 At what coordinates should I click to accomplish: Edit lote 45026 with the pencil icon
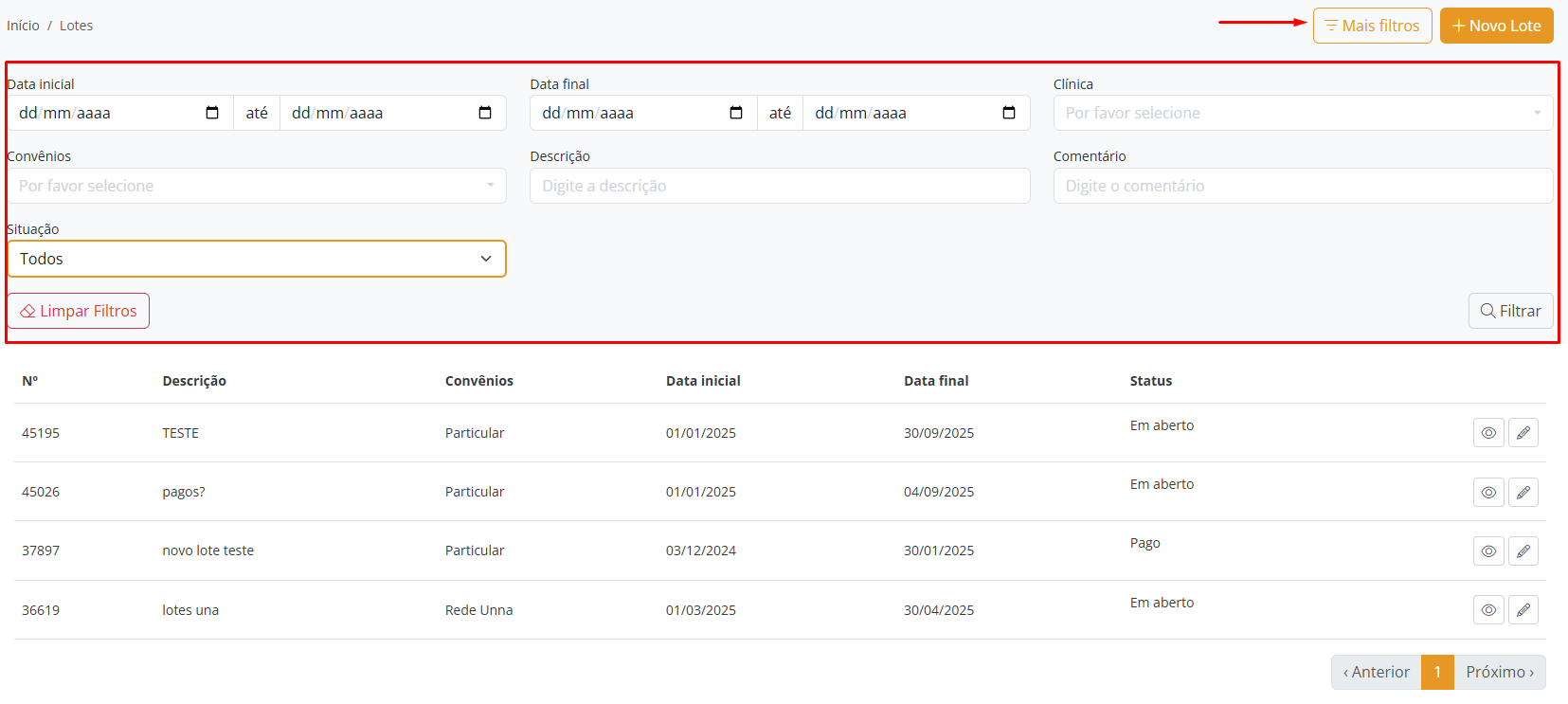[x=1523, y=493]
